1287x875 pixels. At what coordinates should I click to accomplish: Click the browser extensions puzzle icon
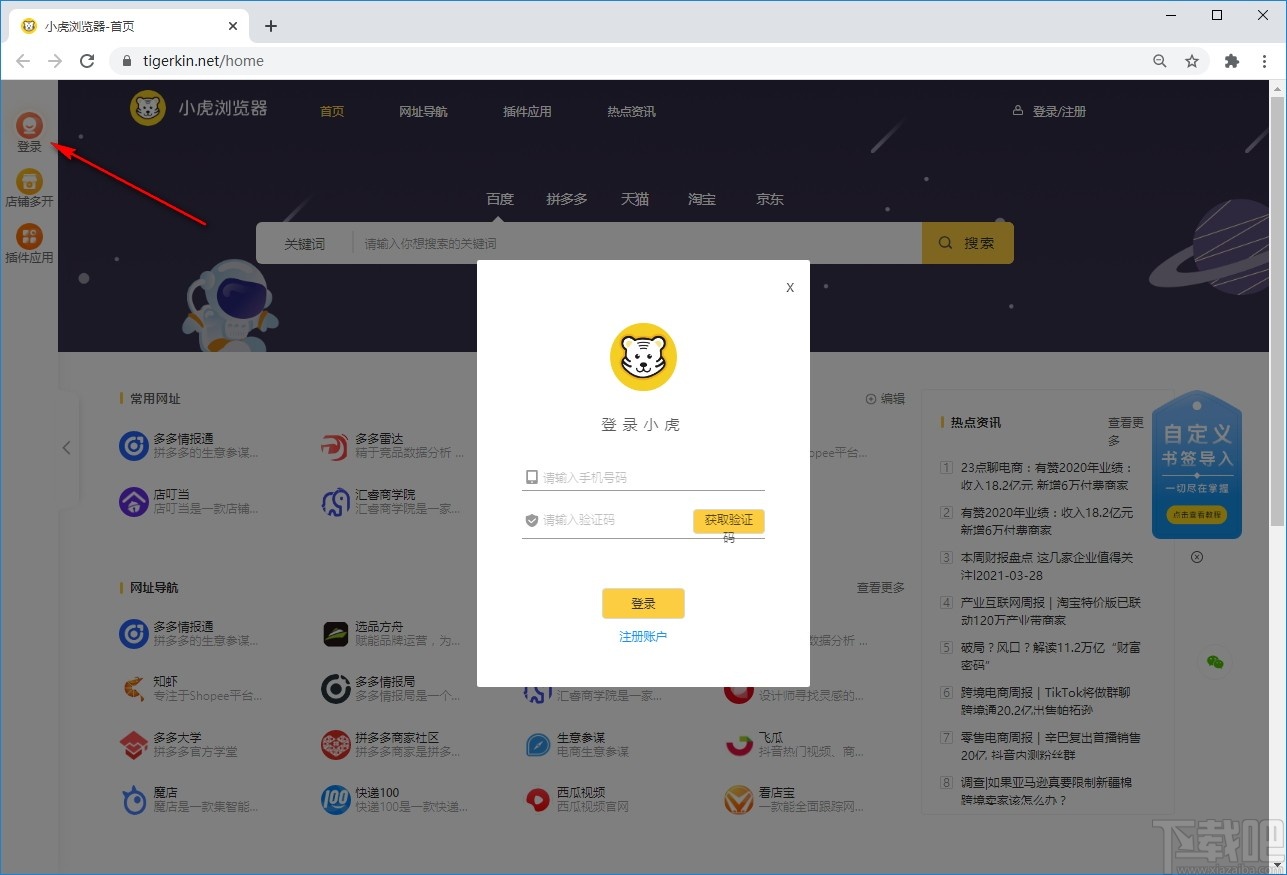click(1232, 61)
